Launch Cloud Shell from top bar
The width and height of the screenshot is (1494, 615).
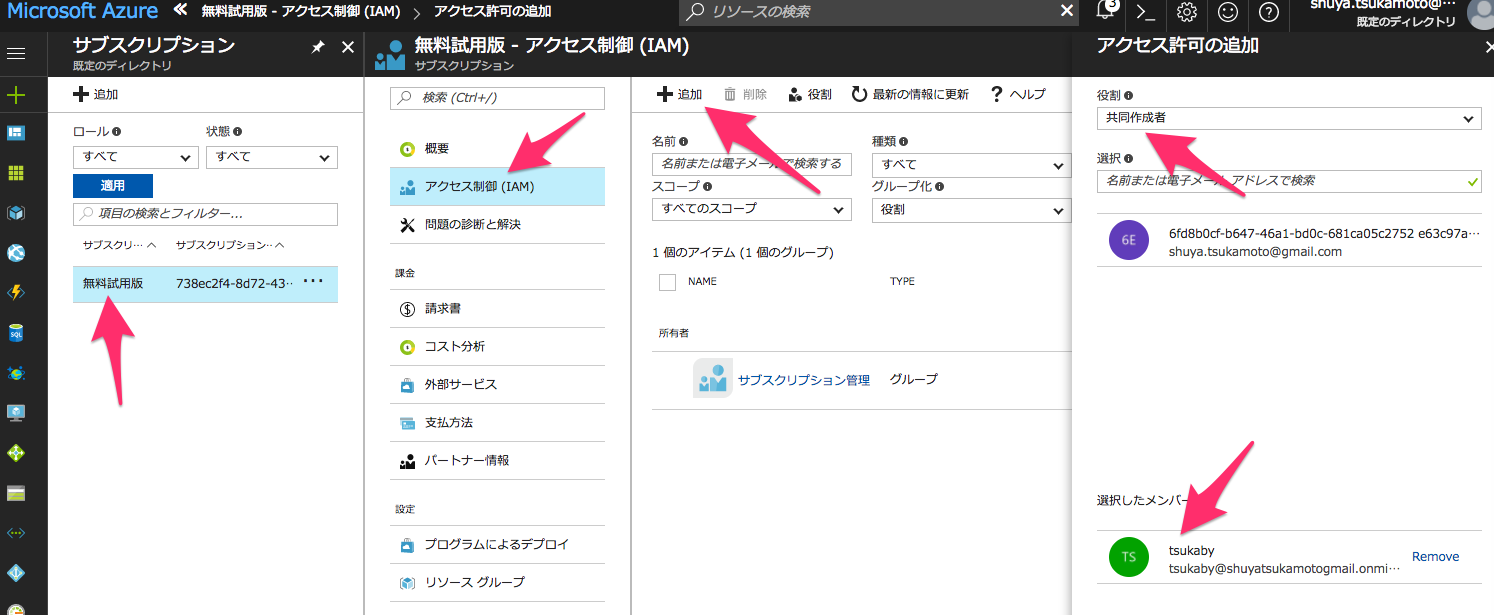click(1146, 12)
